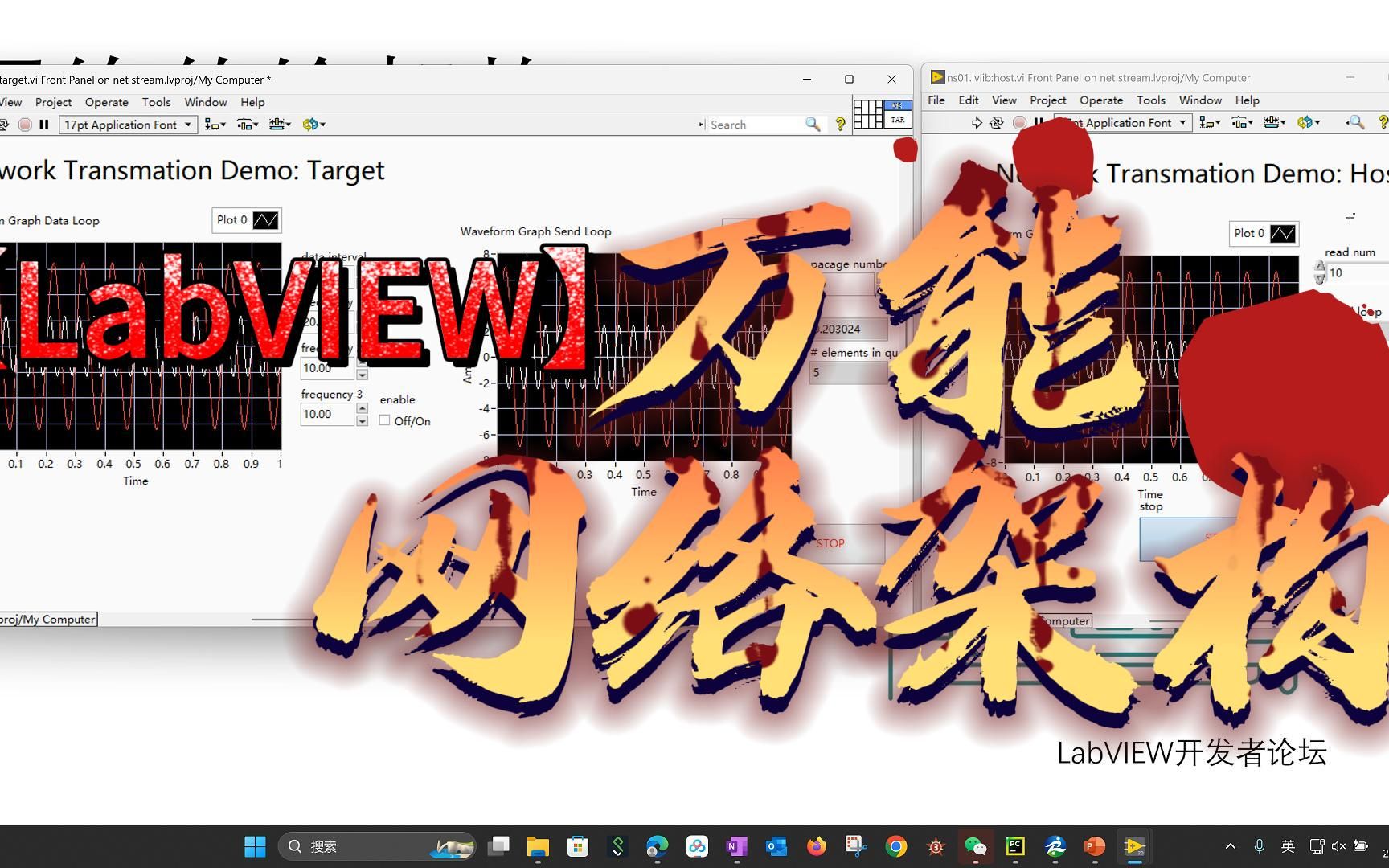Open Tools menu in host.vi window
The image size is (1389, 868).
1151,100
